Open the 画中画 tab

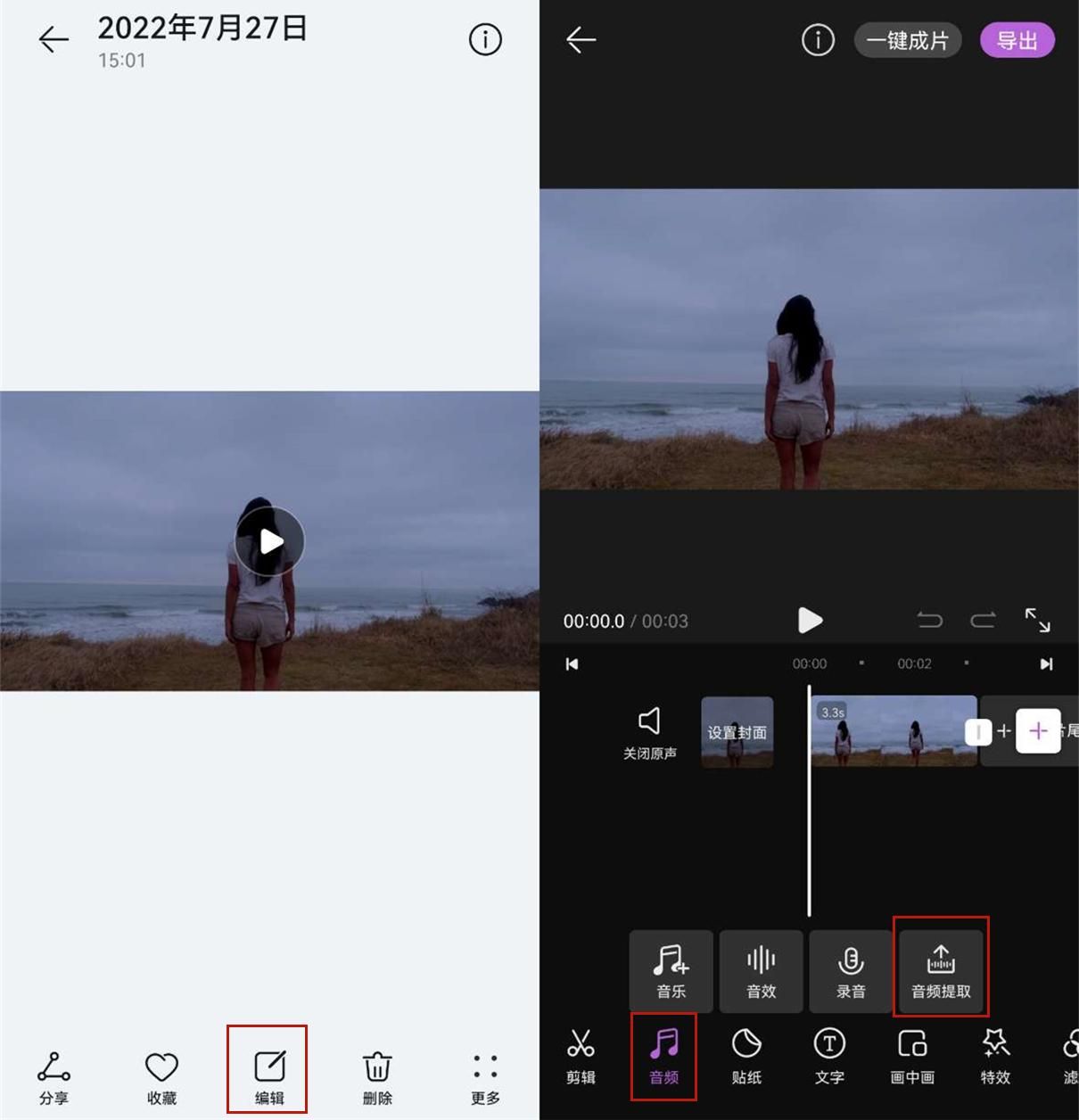912,1057
